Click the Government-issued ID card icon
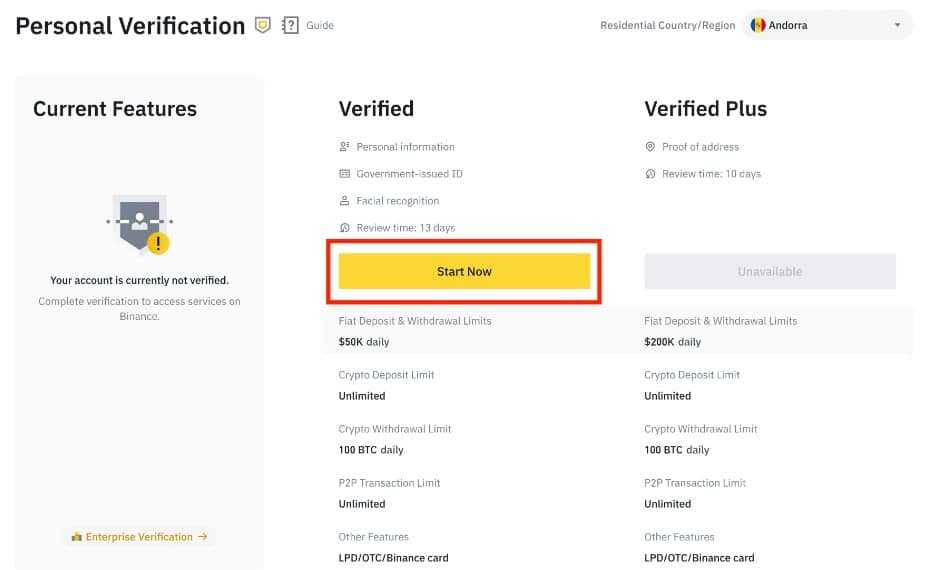This screenshot has width=938, height=570. click(345, 174)
